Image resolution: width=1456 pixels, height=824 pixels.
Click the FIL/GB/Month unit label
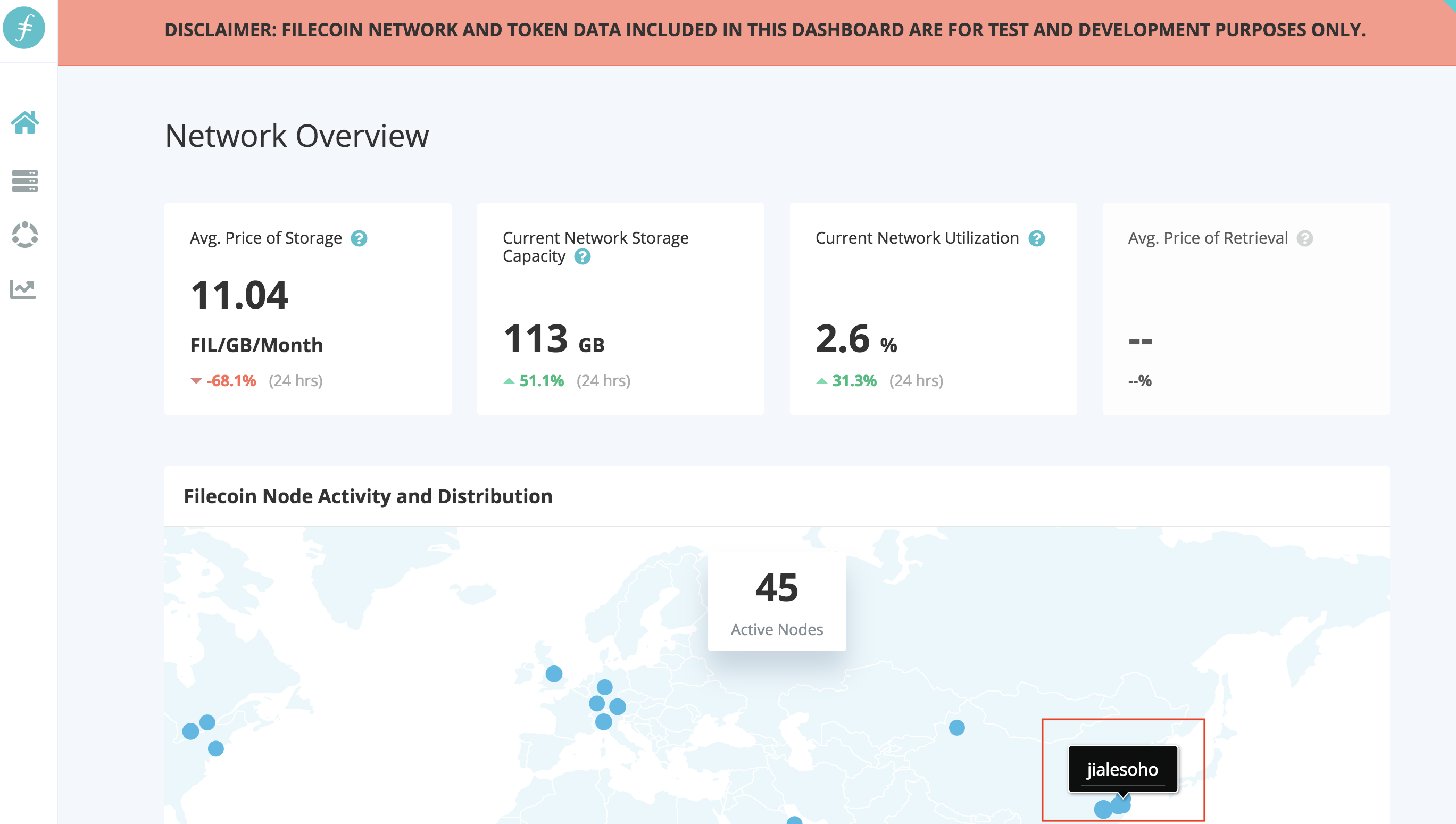point(256,345)
